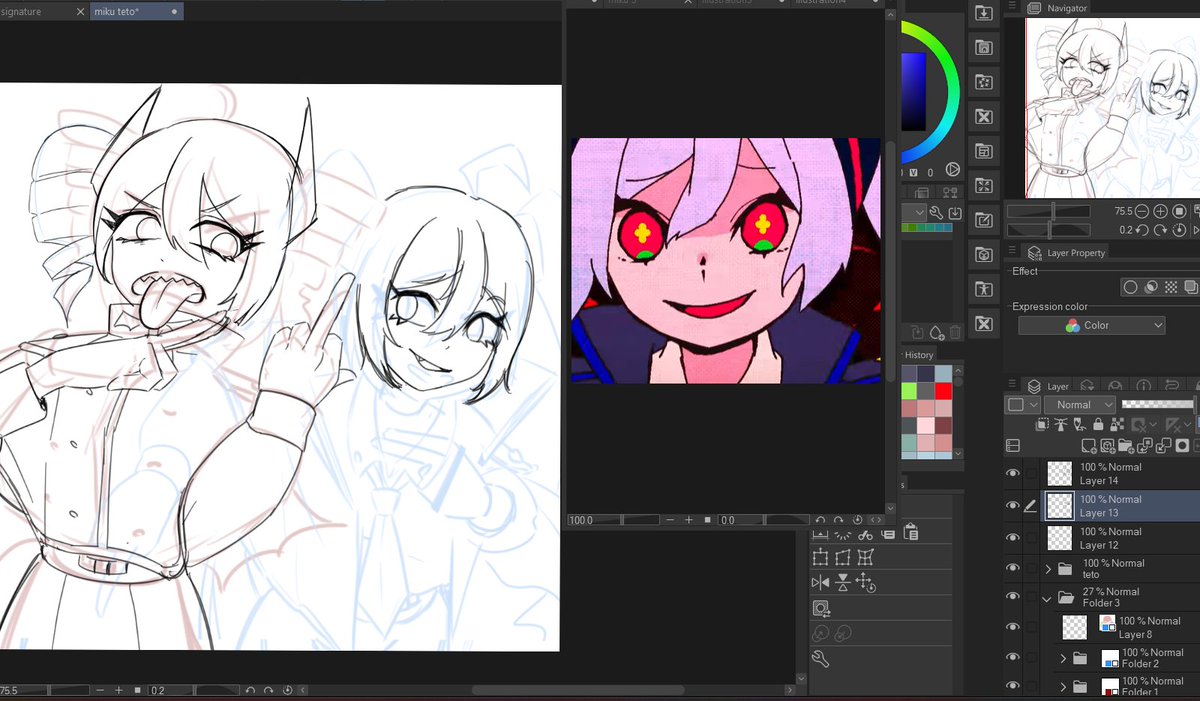Screen dimensions: 1200x701
Task: Hide Layer 14 with its eye toggle
Action: [x=1013, y=473]
